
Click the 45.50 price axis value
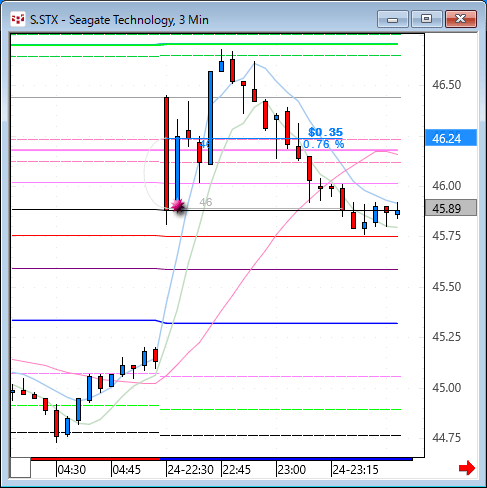[446, 287]
